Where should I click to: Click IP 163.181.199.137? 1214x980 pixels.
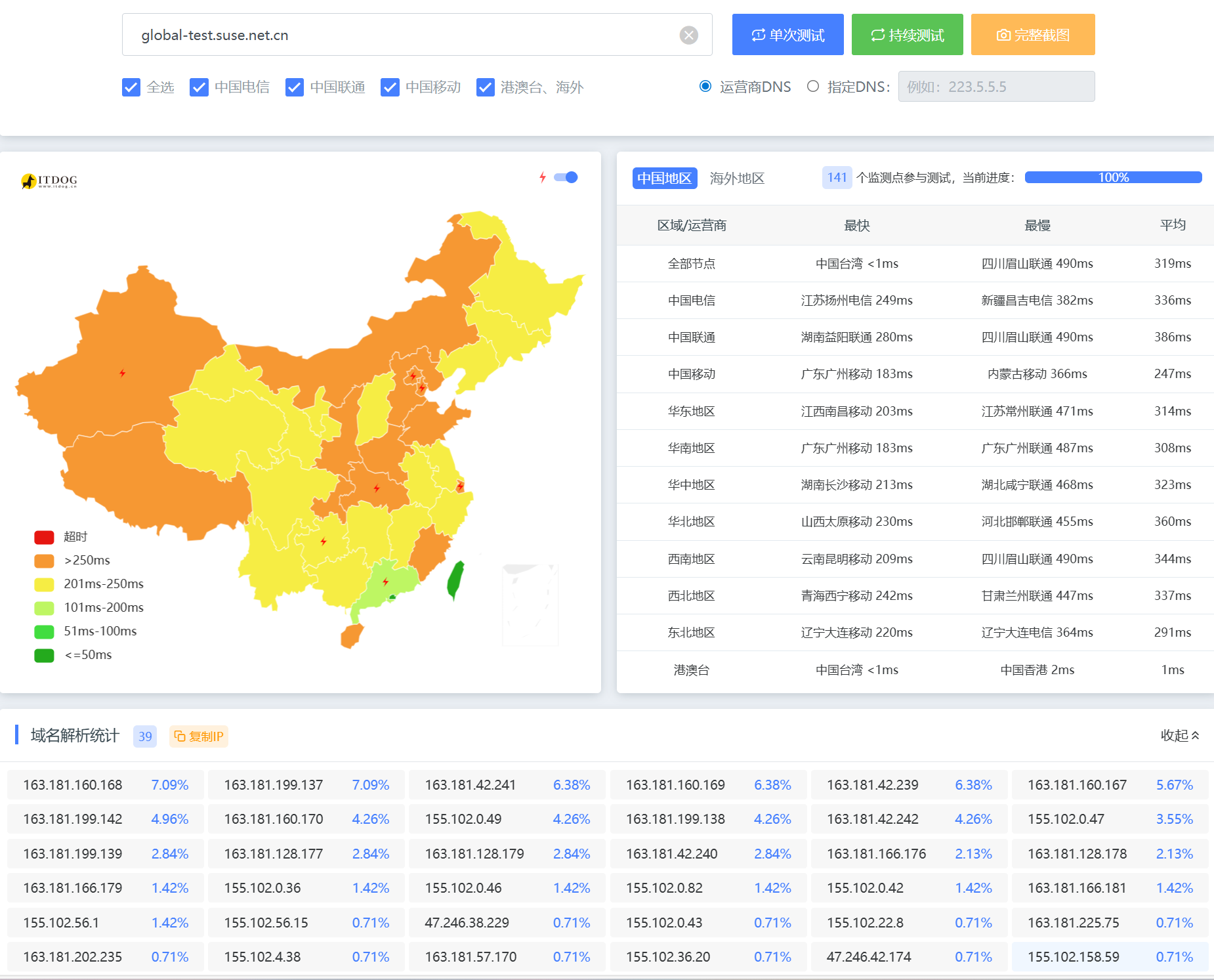click(x=274, y=785)
